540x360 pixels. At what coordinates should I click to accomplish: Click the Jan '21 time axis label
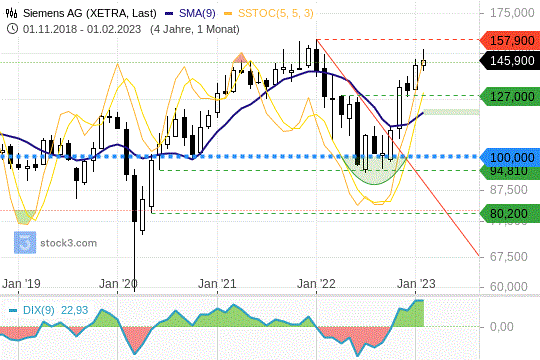217,284
